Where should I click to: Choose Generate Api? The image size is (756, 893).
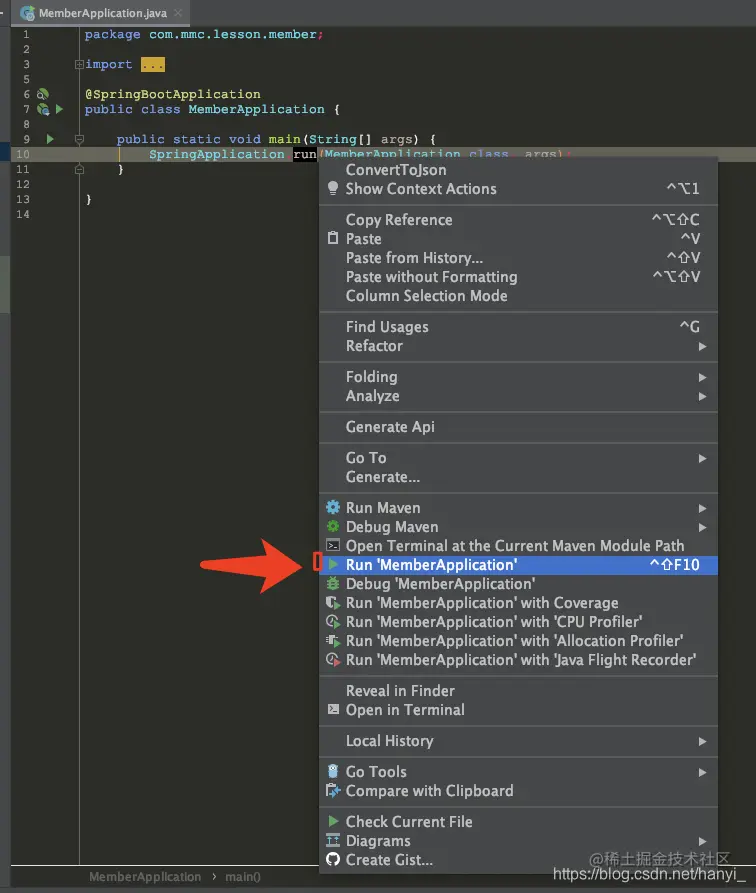(x=518, y=427)
